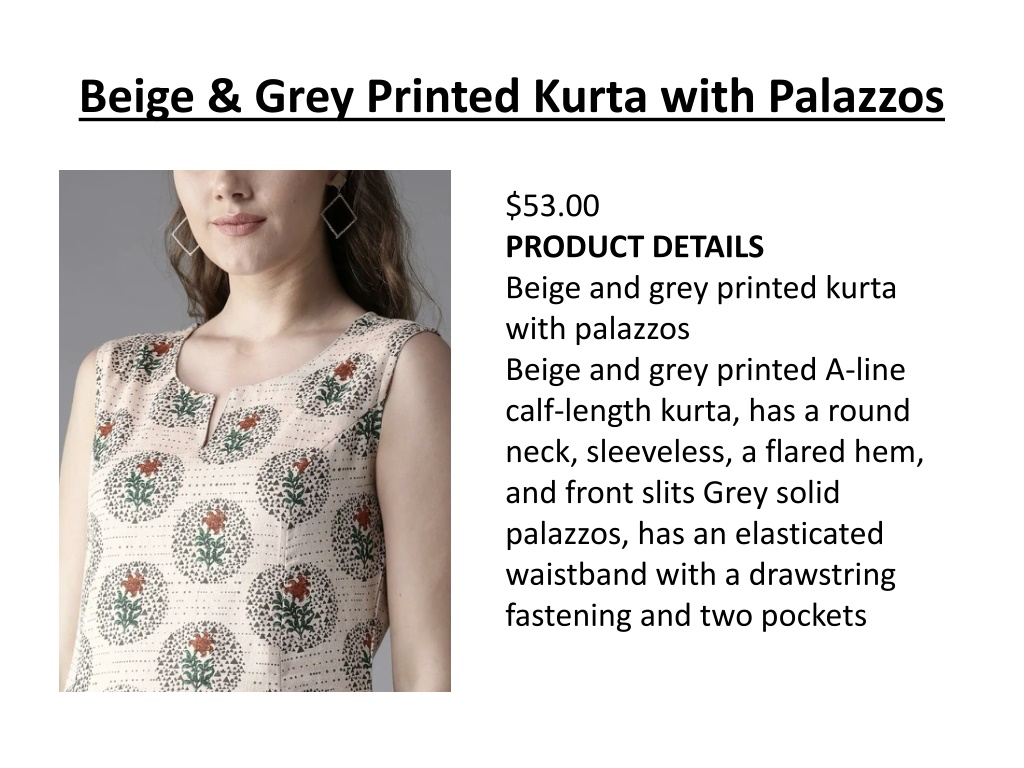Click 'Beige and grey printed A-line' line
1024x768 pixels.
tap(705, 370)
